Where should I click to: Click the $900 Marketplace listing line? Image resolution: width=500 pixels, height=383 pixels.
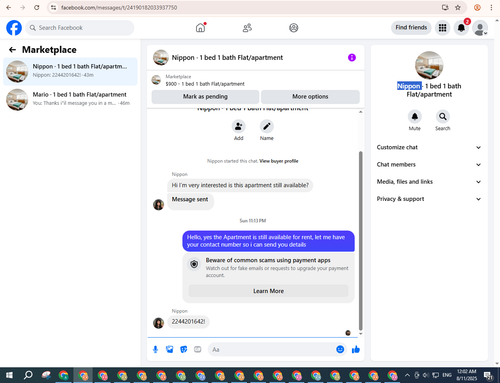click(205, 84)
